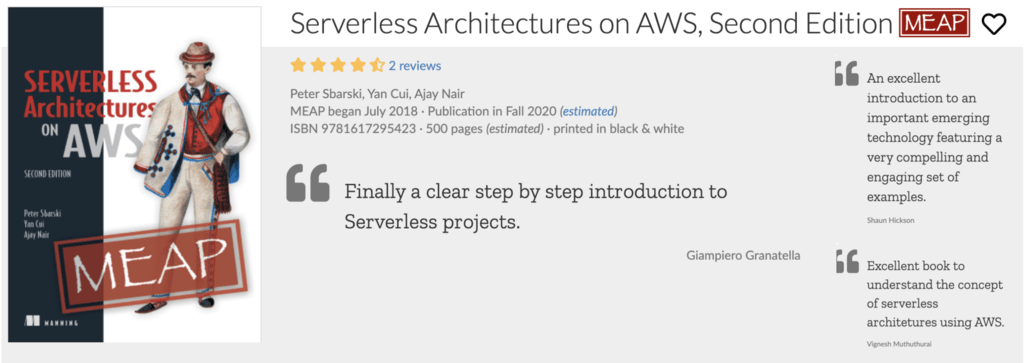Click the Shaun Hickson quote mark icon
This screenshot has width=1024, height=363.
tap(847, 73)
